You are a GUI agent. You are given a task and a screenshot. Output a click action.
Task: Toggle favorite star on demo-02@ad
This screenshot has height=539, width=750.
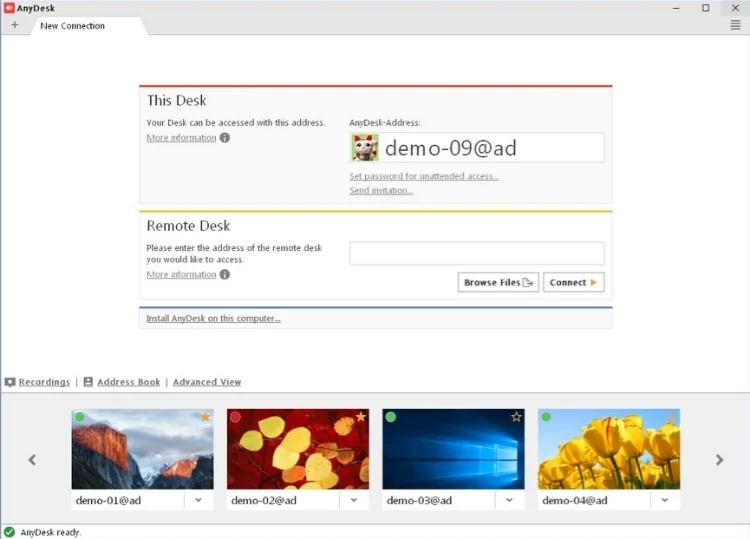(361, 417)
